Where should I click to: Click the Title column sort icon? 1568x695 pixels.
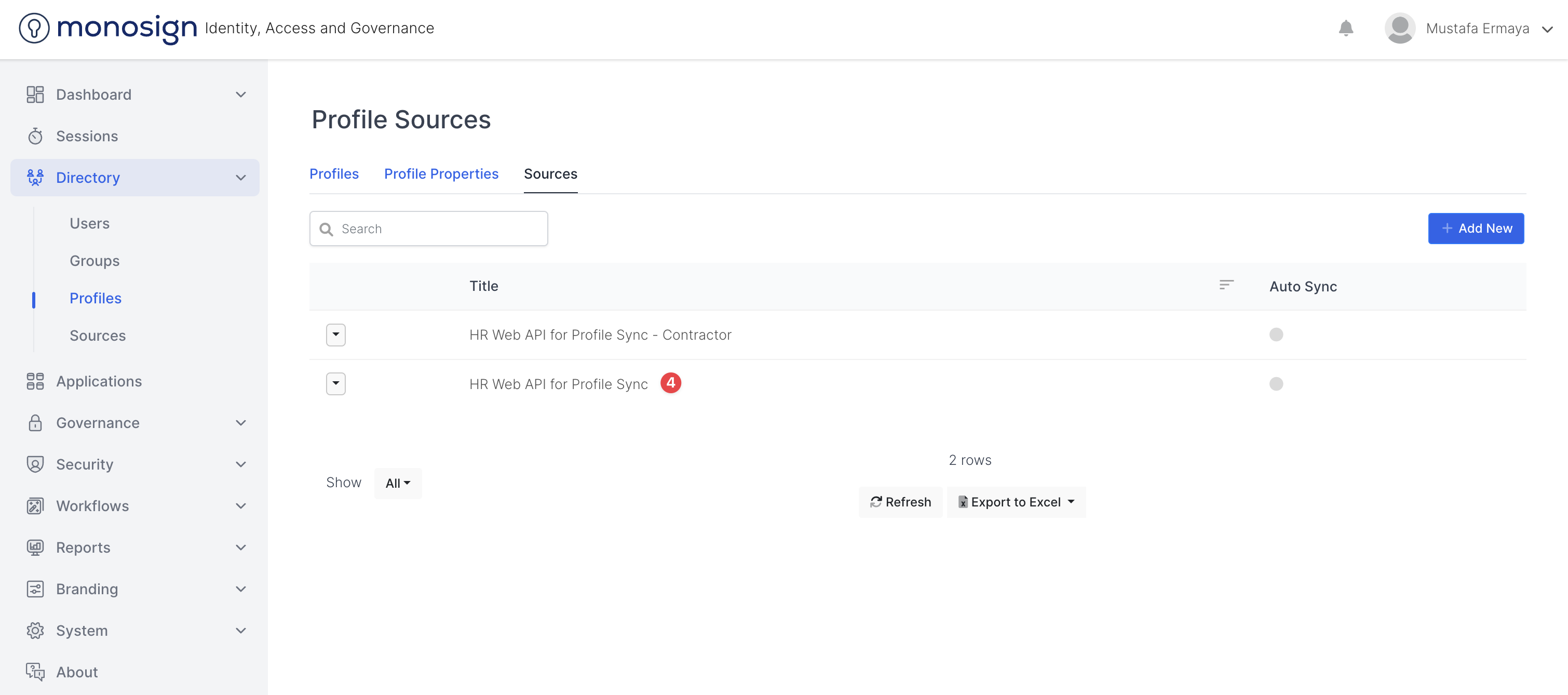tap(1226, 285)
